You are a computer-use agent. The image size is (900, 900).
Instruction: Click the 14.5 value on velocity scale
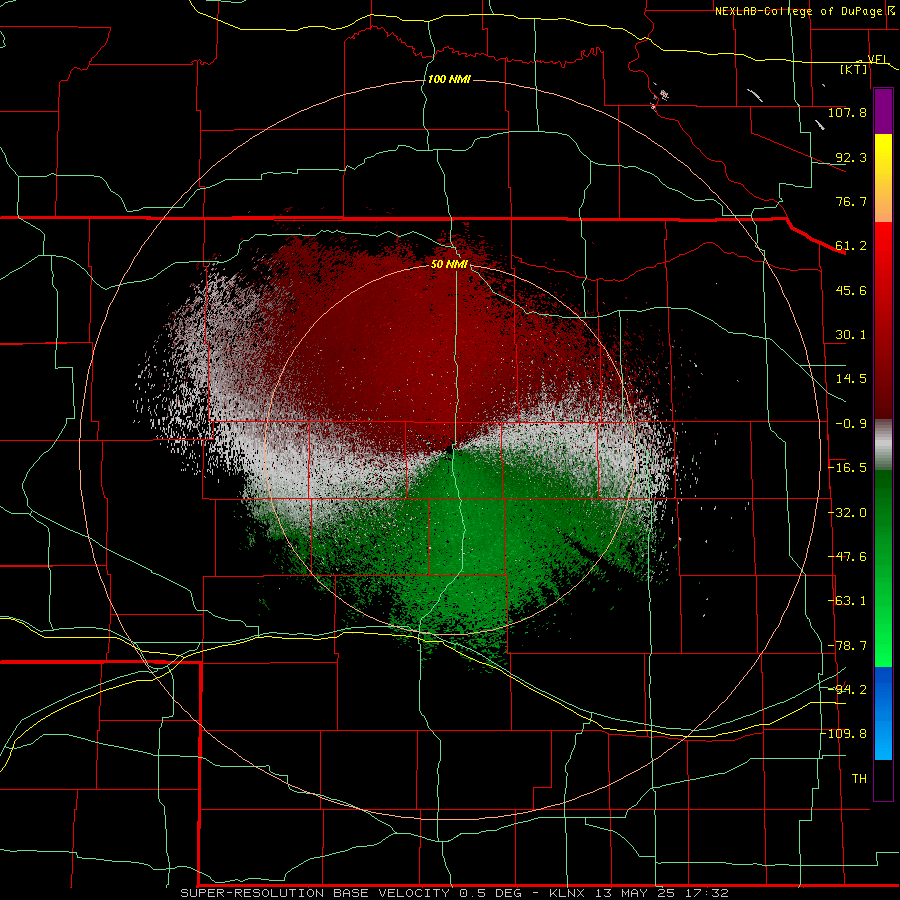(851, 379)
